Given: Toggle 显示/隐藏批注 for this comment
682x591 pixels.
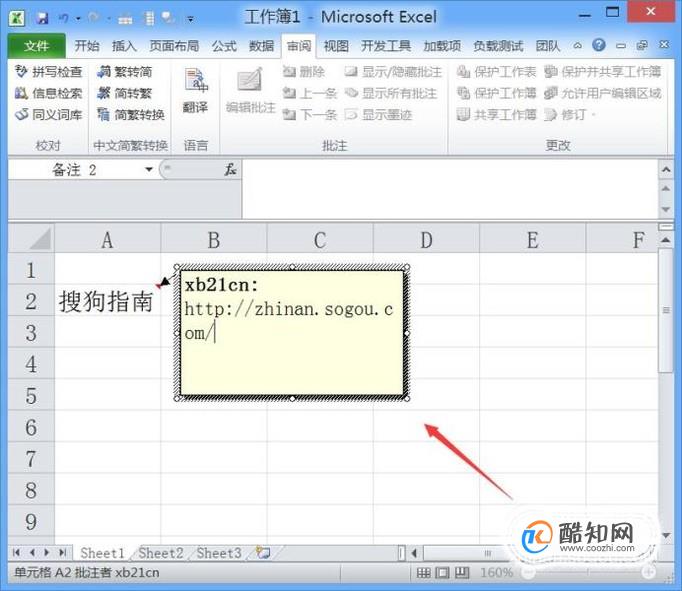Looking at the screenshot, I should click(393, 71).
